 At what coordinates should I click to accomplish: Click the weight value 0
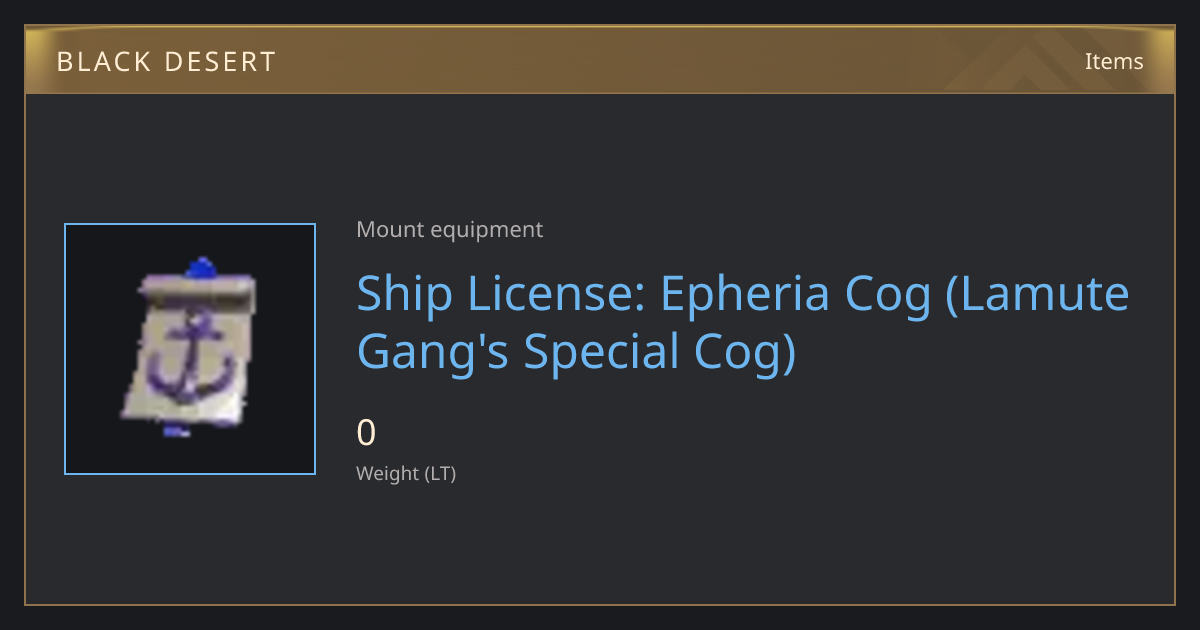coord(366,433)
